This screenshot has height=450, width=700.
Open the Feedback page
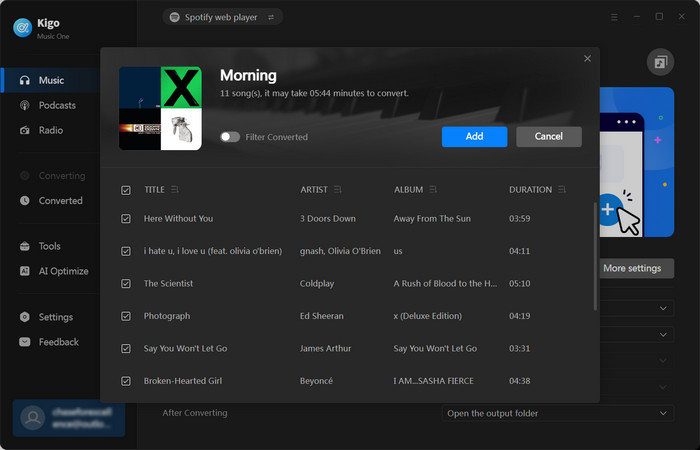58,342
